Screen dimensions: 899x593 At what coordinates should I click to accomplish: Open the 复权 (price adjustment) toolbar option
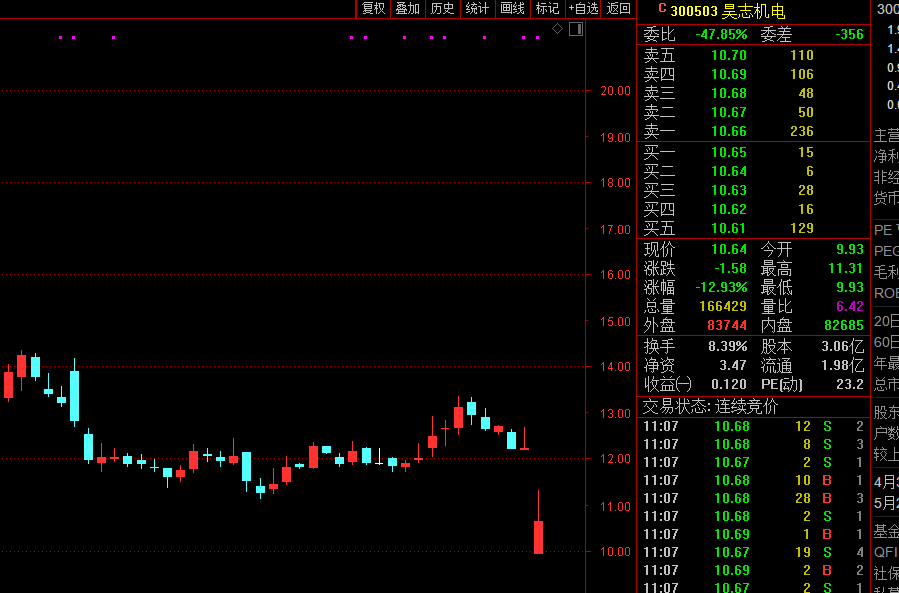coord(373,9)
